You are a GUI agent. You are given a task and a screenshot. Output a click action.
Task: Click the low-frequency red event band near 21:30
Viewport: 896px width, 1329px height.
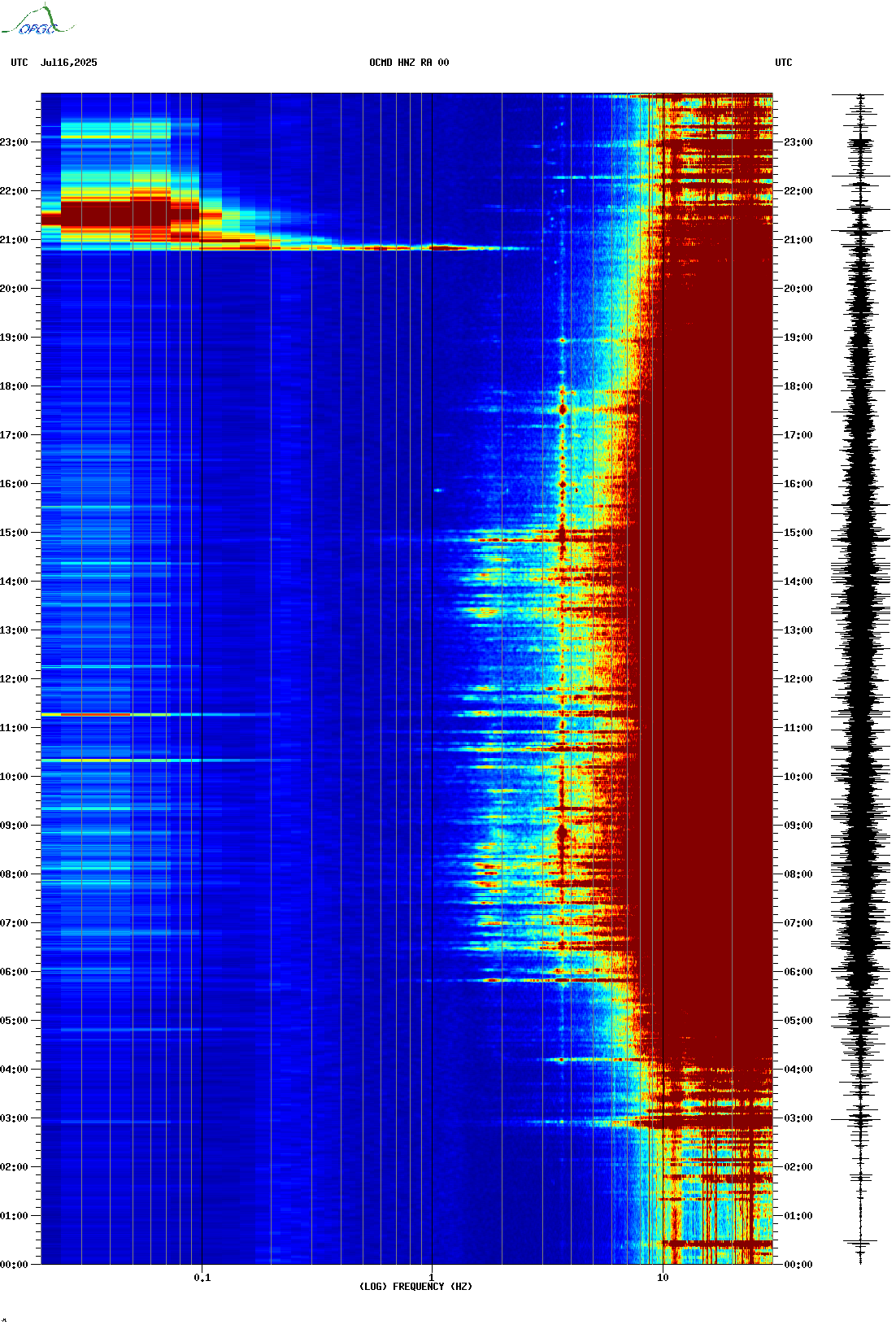click(122, 215)
